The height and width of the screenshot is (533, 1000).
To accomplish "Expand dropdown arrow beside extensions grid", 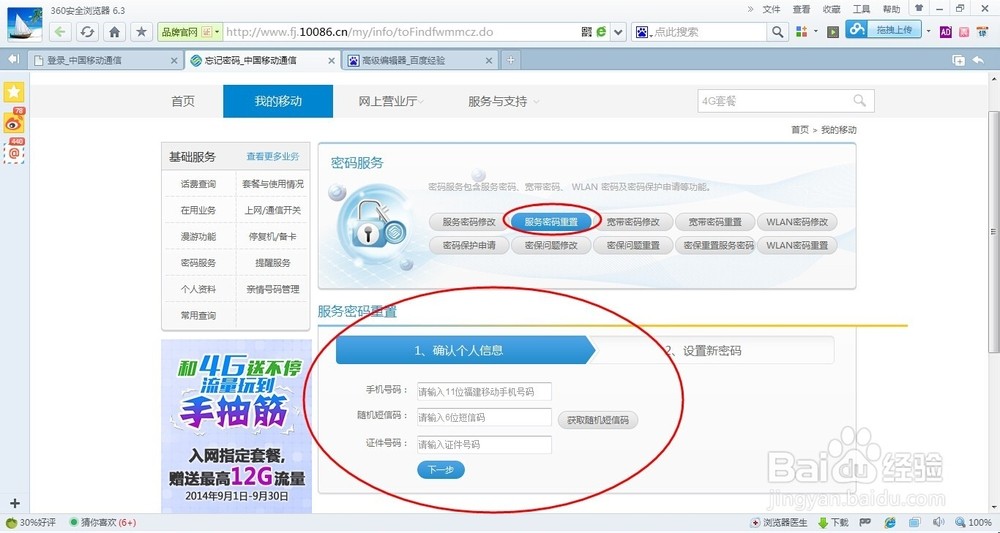I will (815, 32).
